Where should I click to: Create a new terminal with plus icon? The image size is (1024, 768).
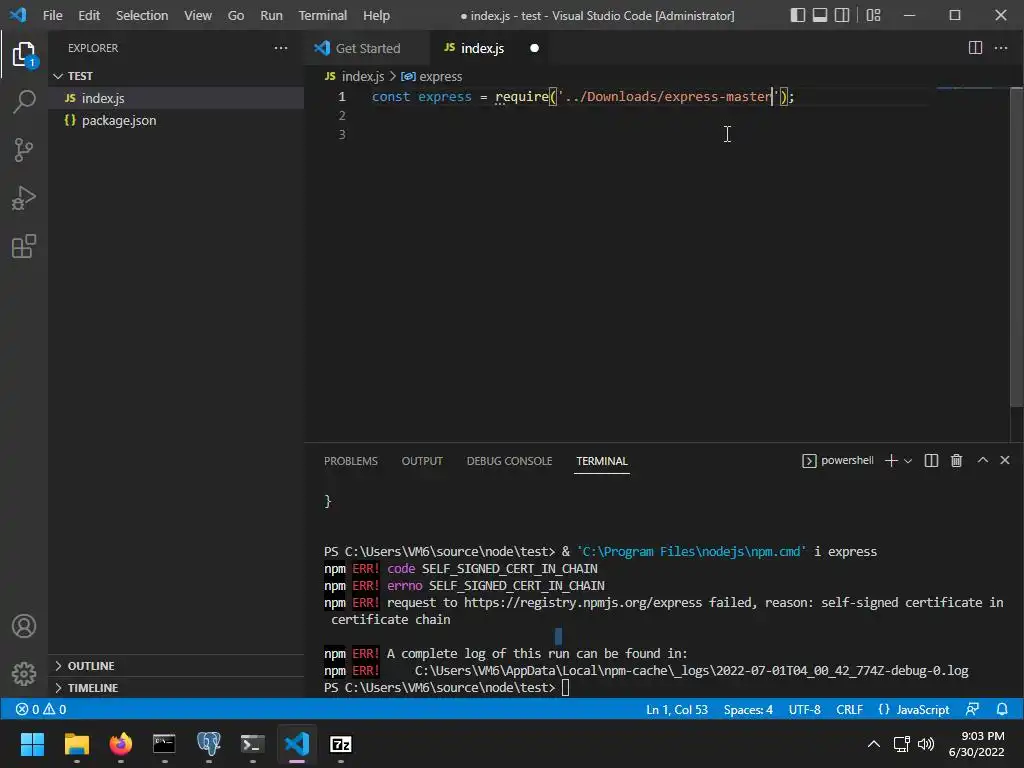point(891,460)
